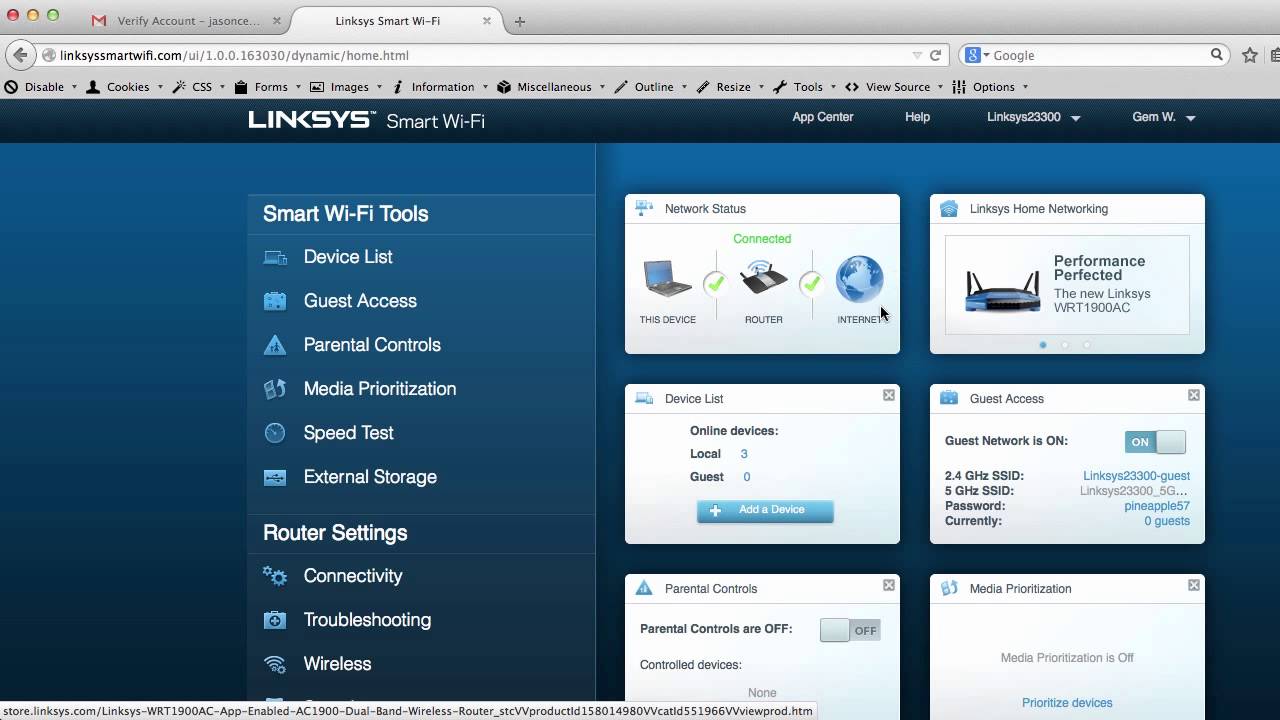Open the Google search engine dropdown
Screen dimensions: 1280x720
click(978, 55)
